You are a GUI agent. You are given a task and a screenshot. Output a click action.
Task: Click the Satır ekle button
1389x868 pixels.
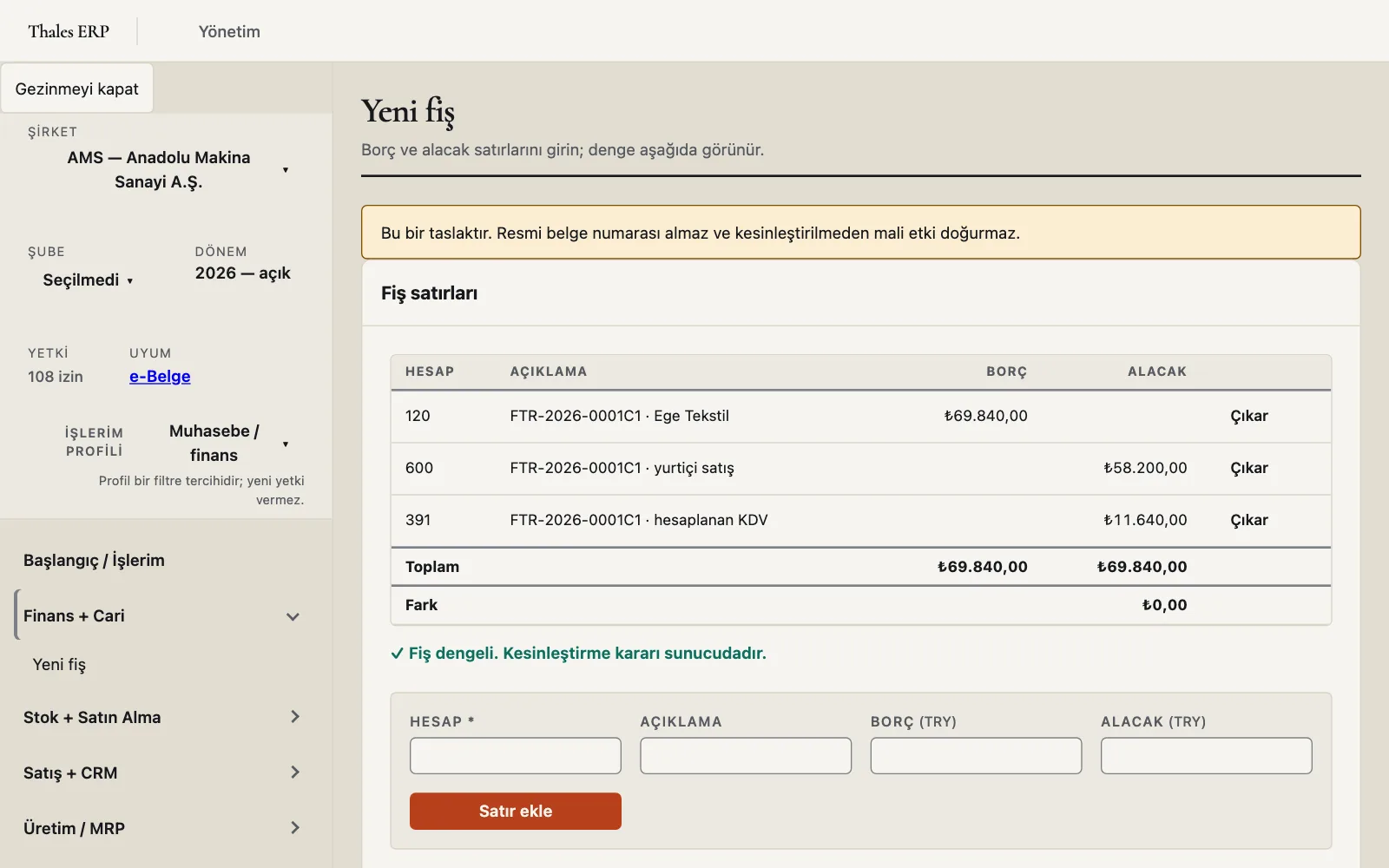tap(516, 811)
